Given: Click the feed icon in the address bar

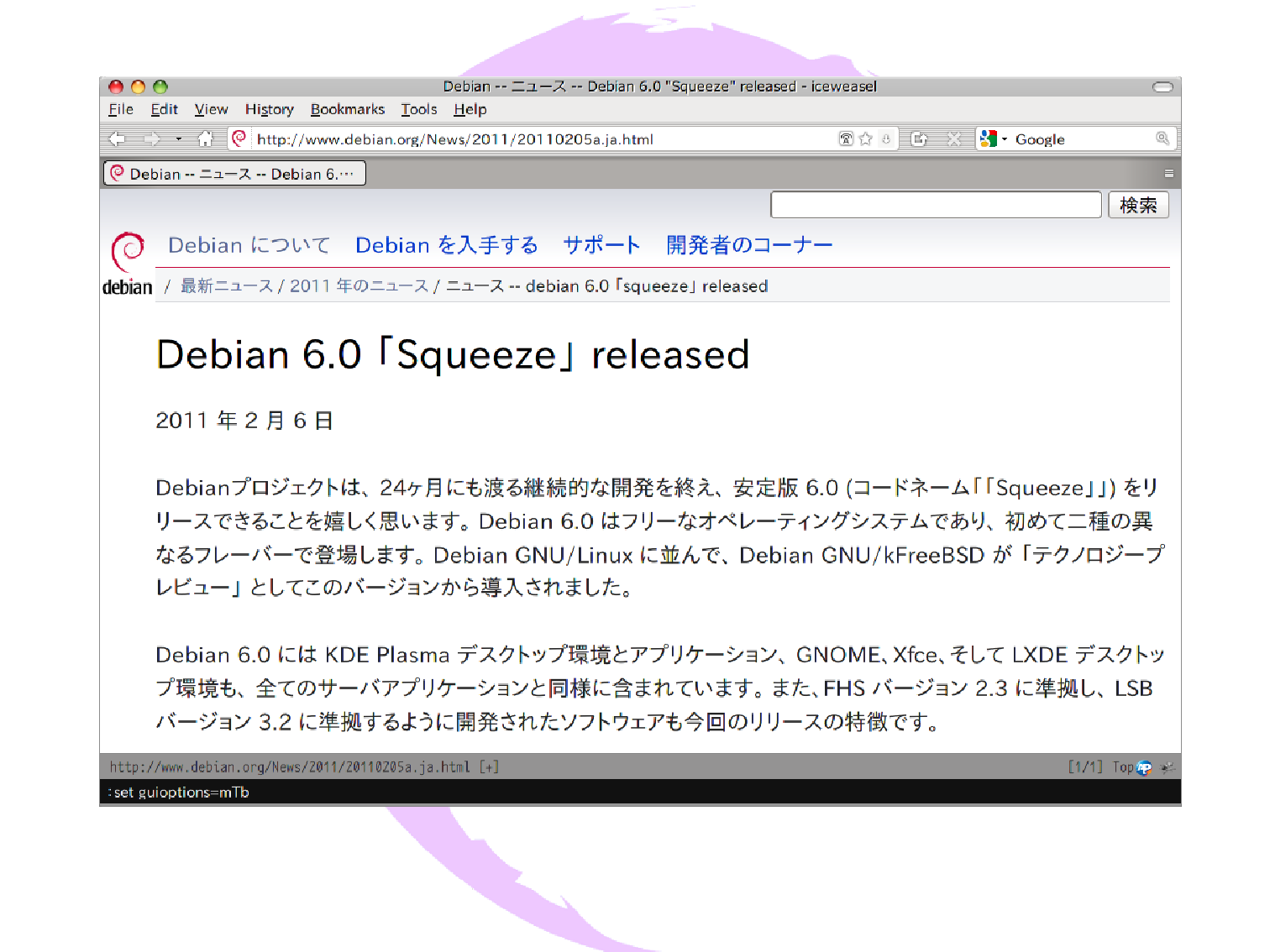Looking at the screenshot, I should (846, 139).
